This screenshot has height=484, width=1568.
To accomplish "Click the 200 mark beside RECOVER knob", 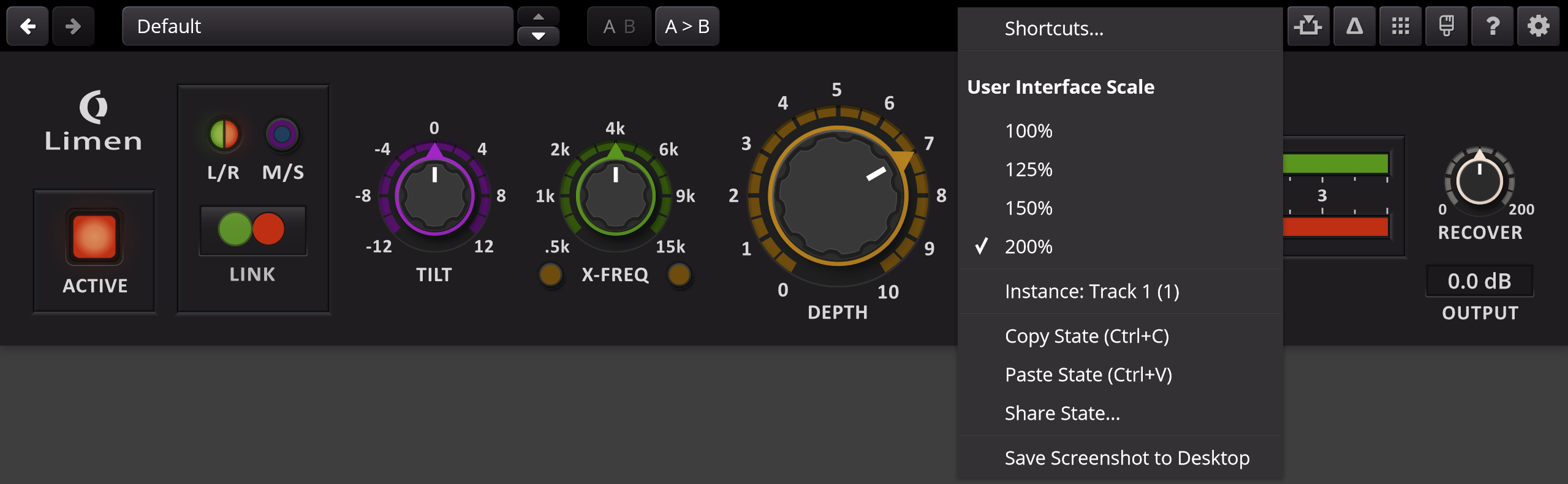I will pos(1521,210).
